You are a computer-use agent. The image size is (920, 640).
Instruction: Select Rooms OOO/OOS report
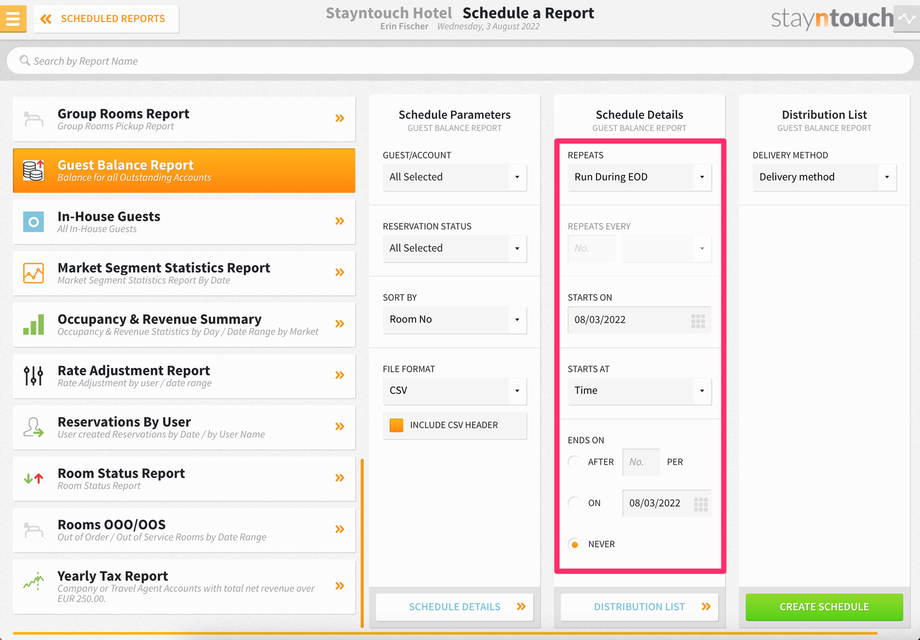184,530
